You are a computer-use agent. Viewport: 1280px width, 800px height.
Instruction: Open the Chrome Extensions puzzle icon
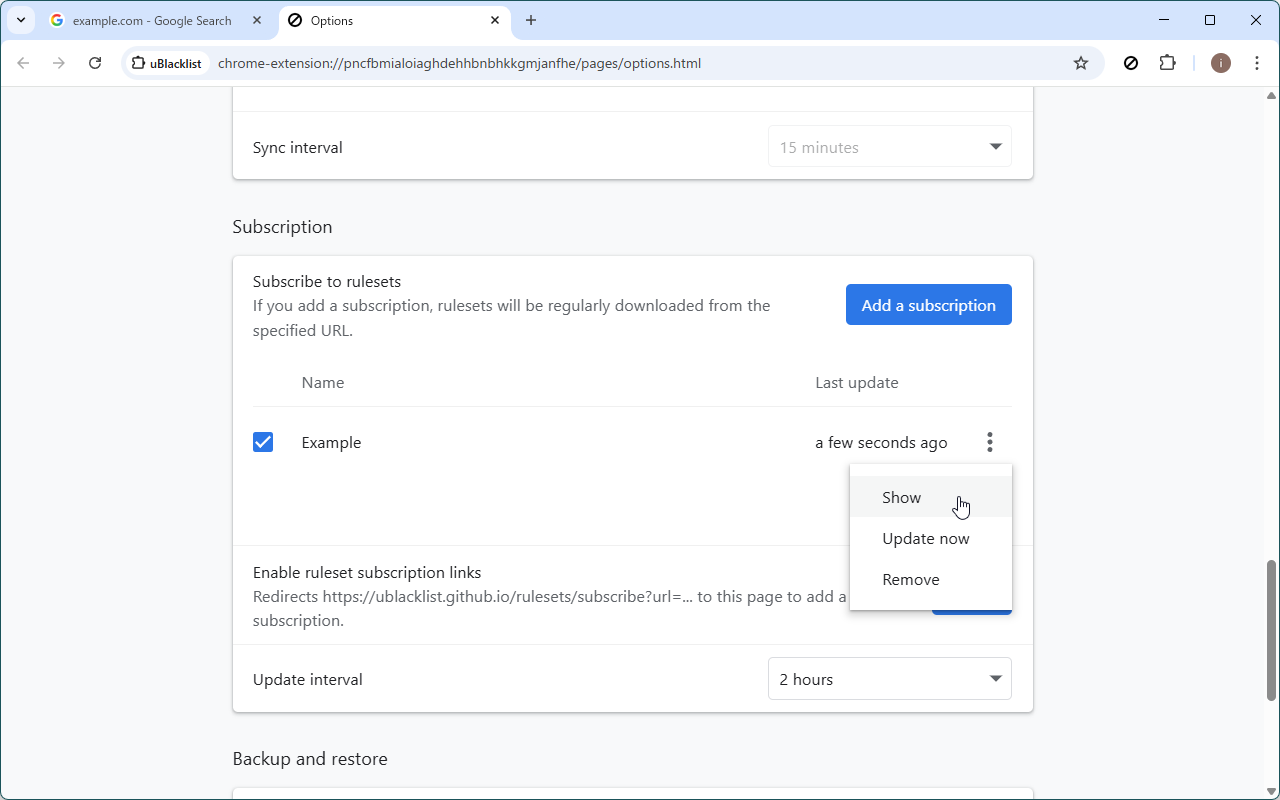[x=1167, y=63]
